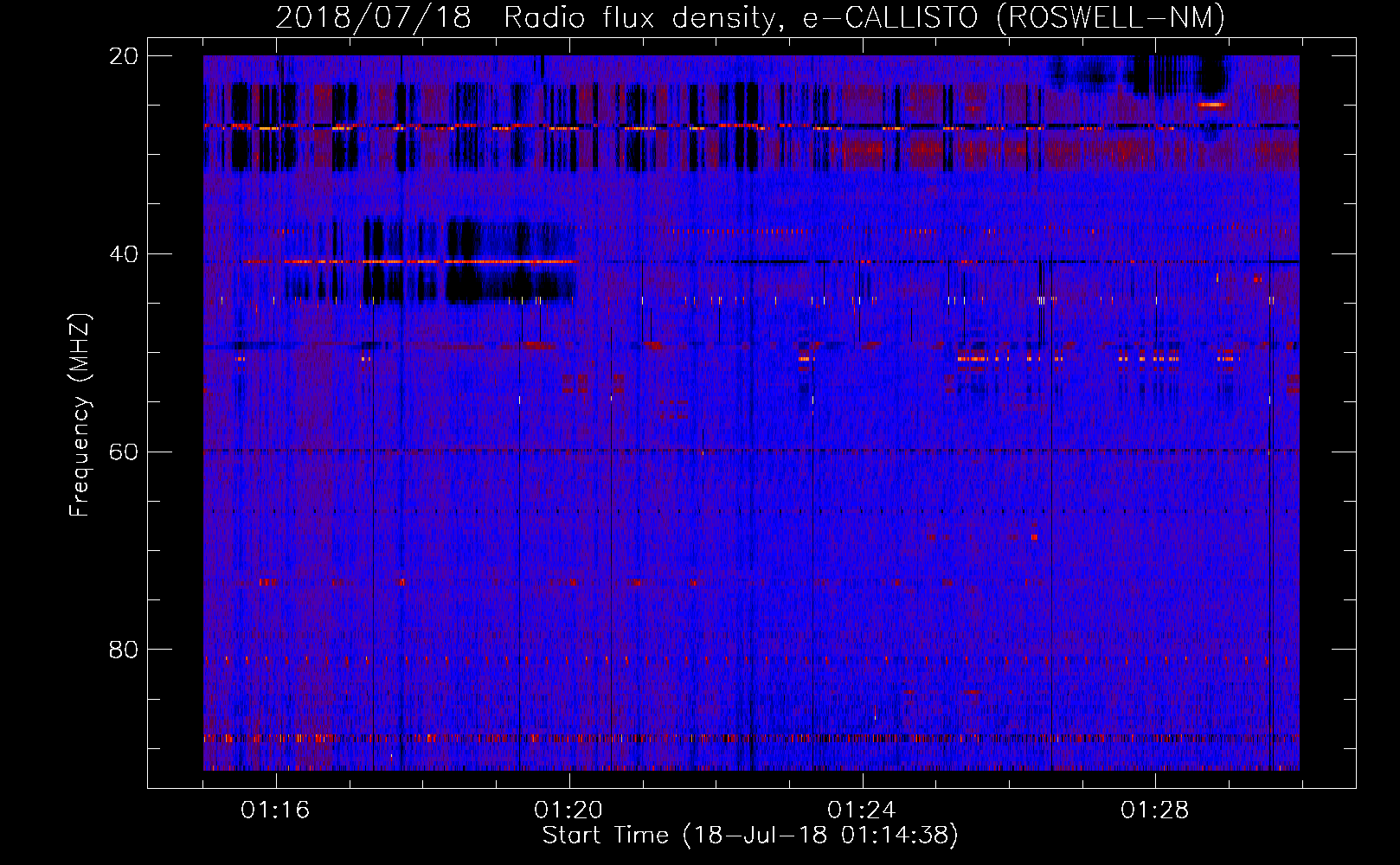Click the 01:24 time tick label
Image resolution: width=1400 pixels, height=865 pixels.
tap(862, 811)
